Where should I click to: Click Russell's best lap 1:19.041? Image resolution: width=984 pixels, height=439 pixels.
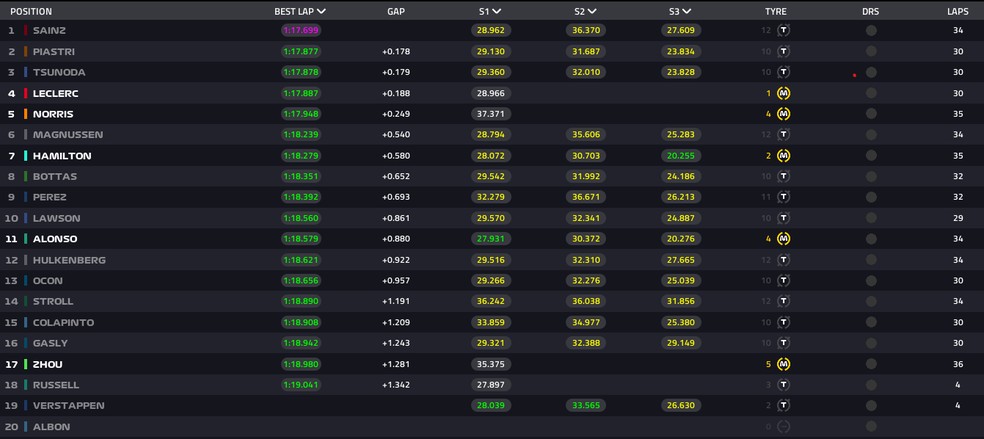point(301,384)
